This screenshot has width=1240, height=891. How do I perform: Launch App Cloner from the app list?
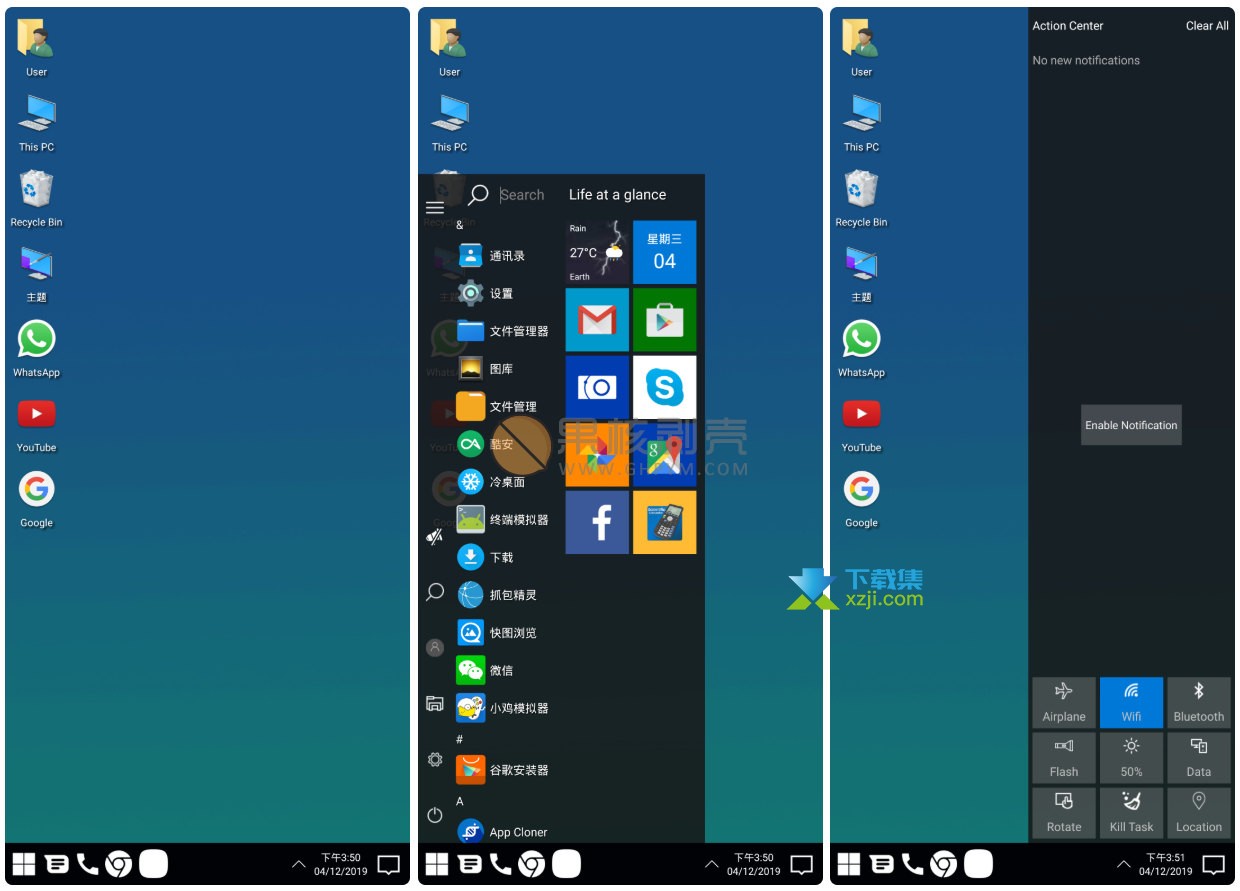(503, 831)
